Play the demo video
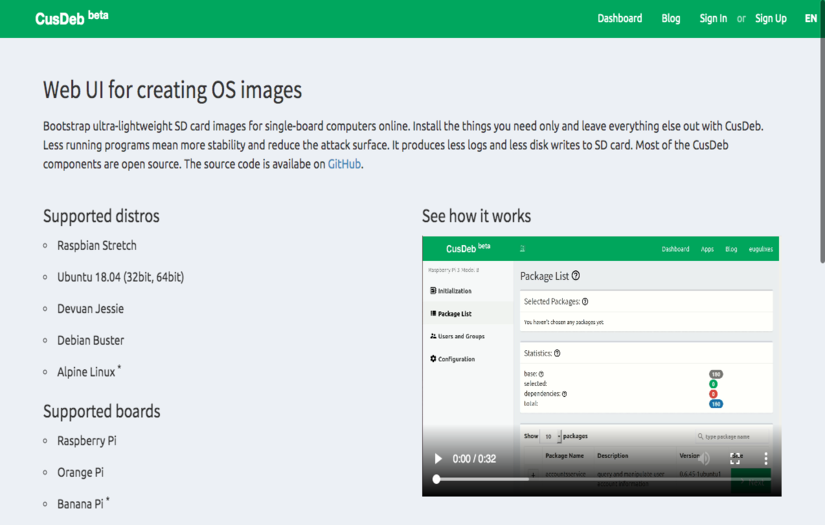The image size is (825, 525). click(x=438, y=459)
